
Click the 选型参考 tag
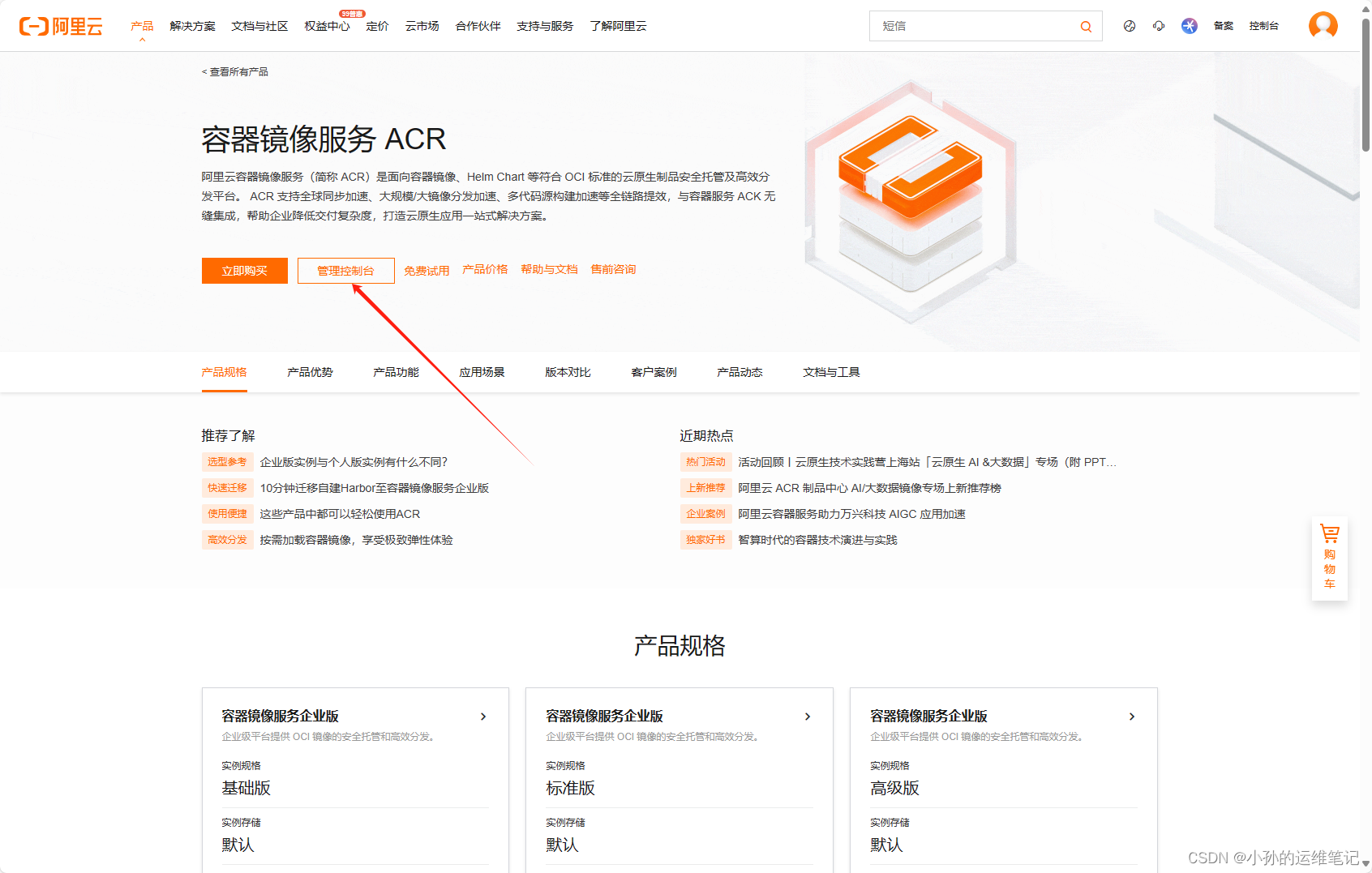[227, 462]
